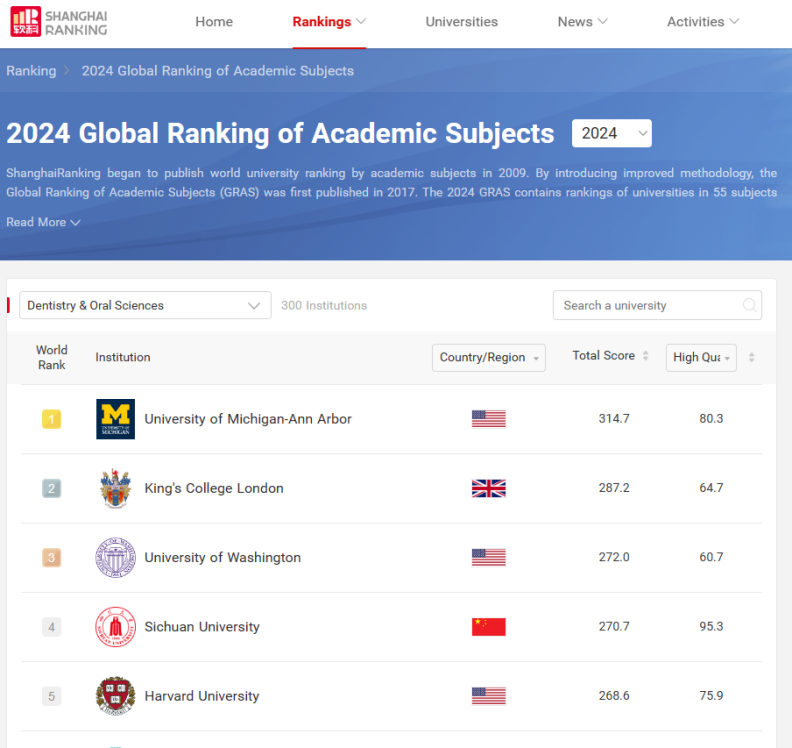Screen dimensions: 792x748
Task: Open the 2024 year dropdown
Action: (x=611, y=133)
